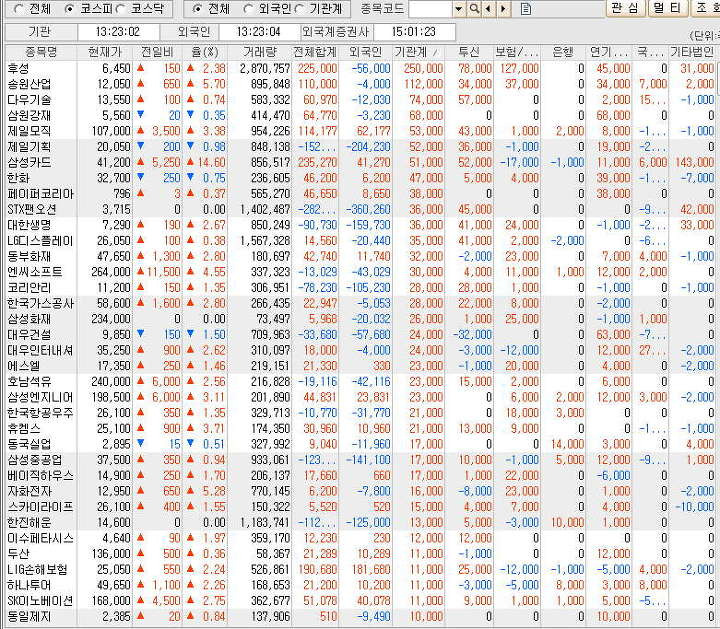Viewport: 720px width, 629px height.
Task: Select the 제일기획 stock row name
Action: 29,147
